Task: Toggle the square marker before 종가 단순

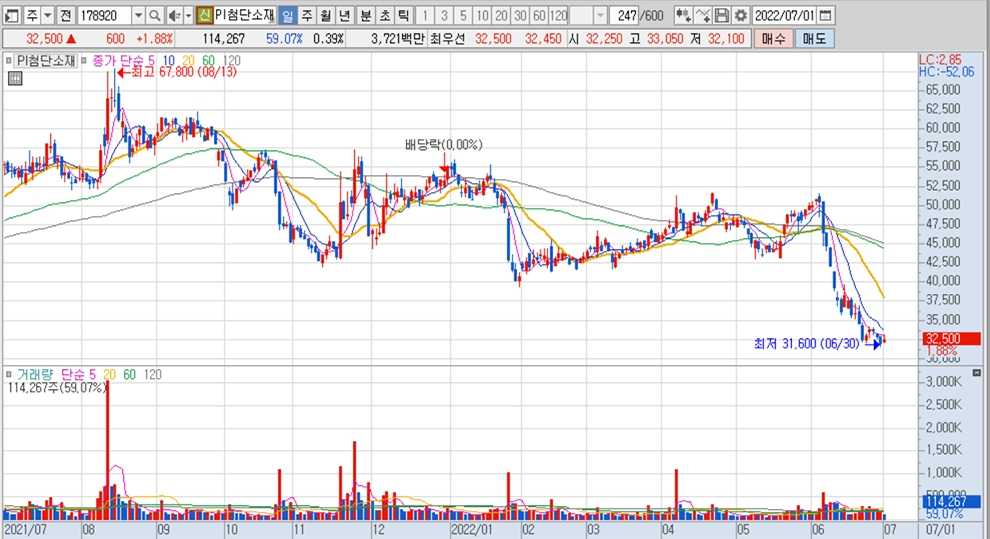Action: pos(84,61)
